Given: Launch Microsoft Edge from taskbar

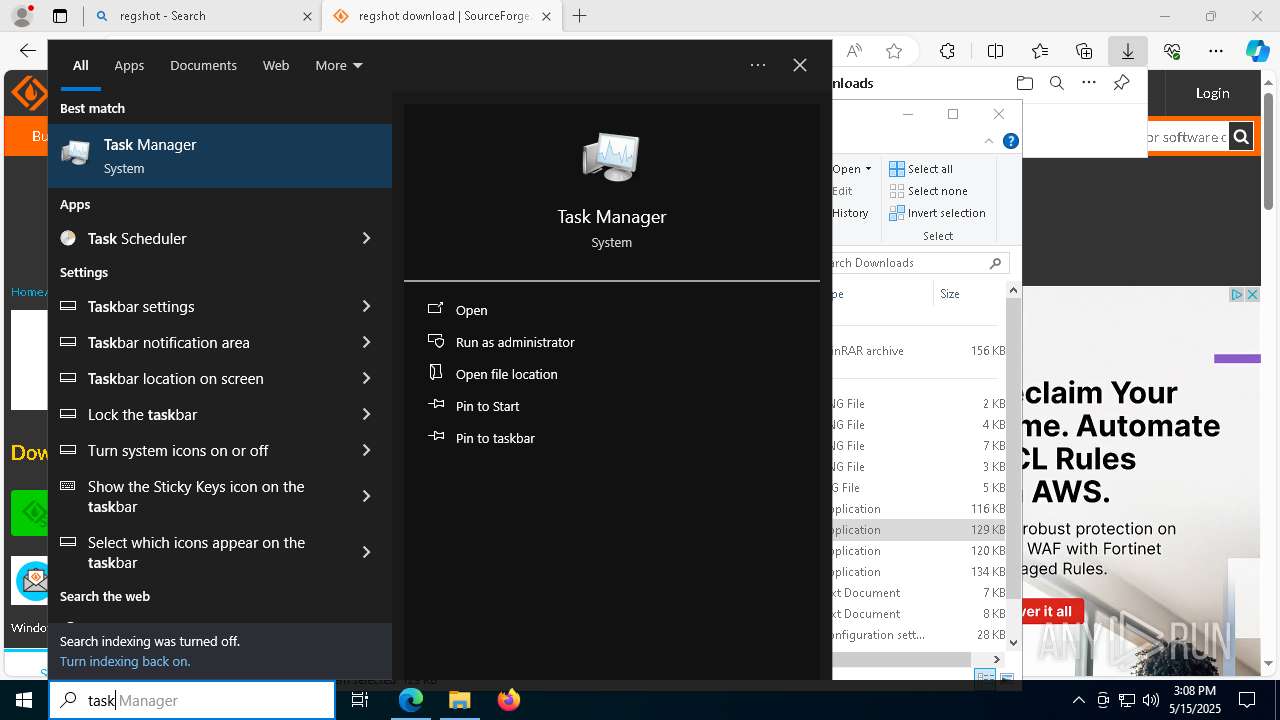Looking at the screenshot, I should (x=411, y=700).
